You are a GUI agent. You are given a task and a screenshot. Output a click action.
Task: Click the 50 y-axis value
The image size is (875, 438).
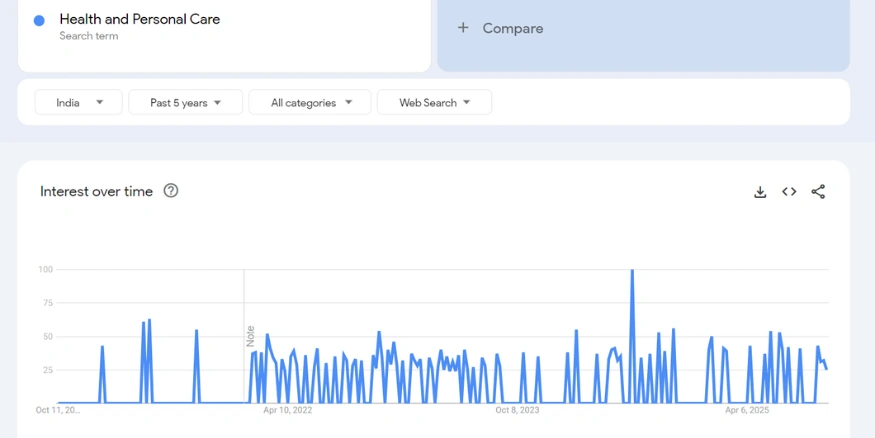tap(47, 336)
